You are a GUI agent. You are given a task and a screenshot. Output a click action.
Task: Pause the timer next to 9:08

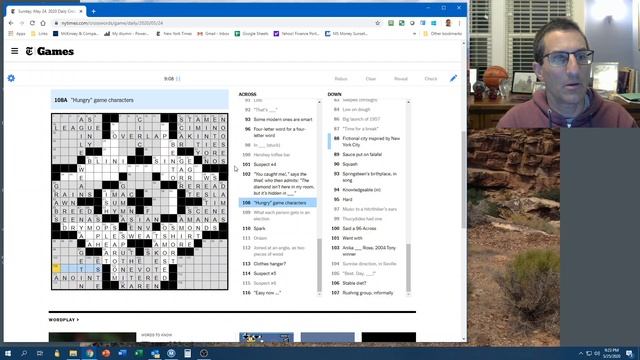[x=178, y=79]
